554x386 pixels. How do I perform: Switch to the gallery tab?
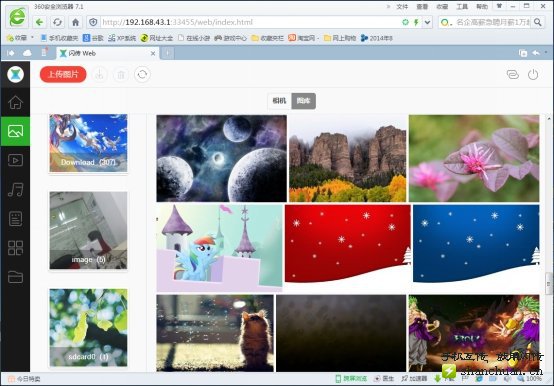303,101
